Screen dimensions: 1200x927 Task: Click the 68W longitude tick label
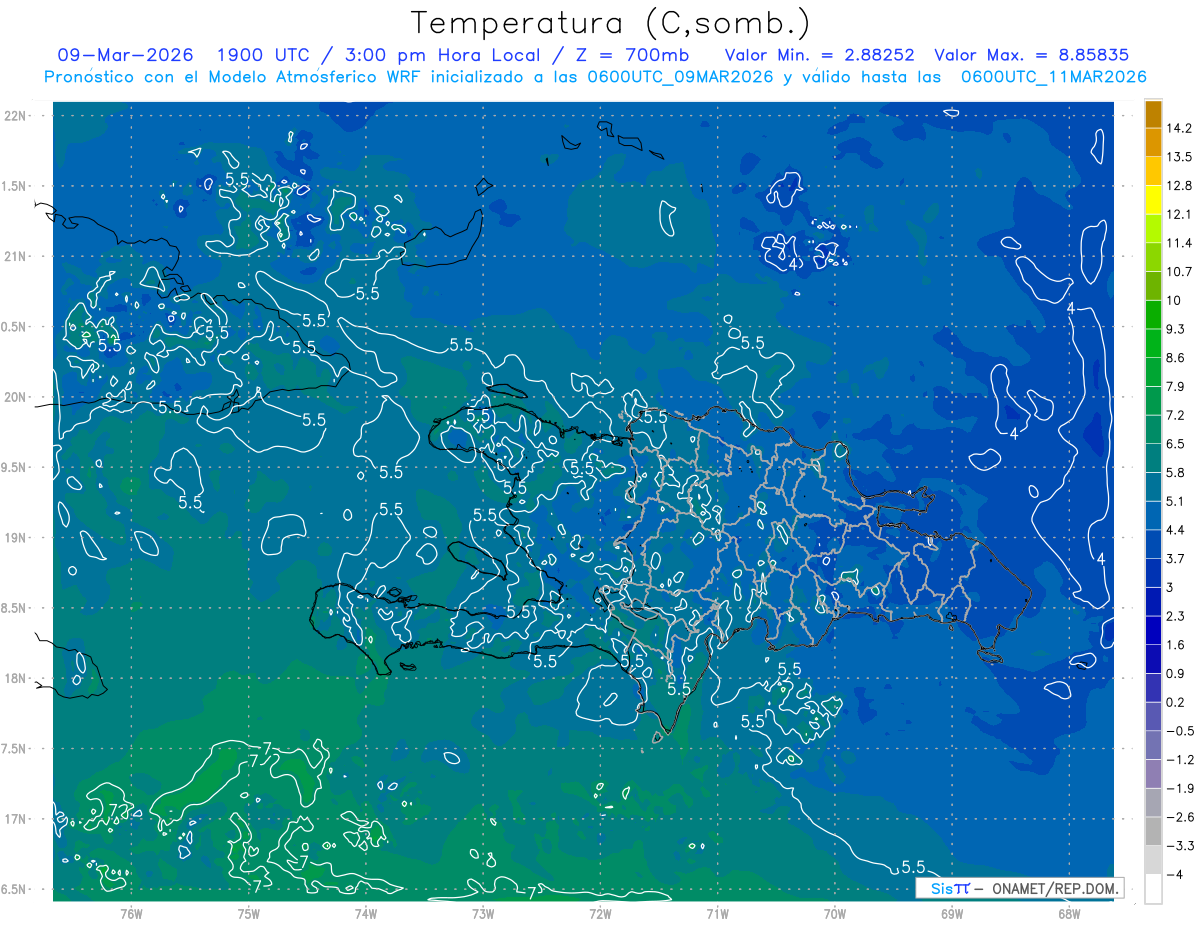tap(1068, 912)
